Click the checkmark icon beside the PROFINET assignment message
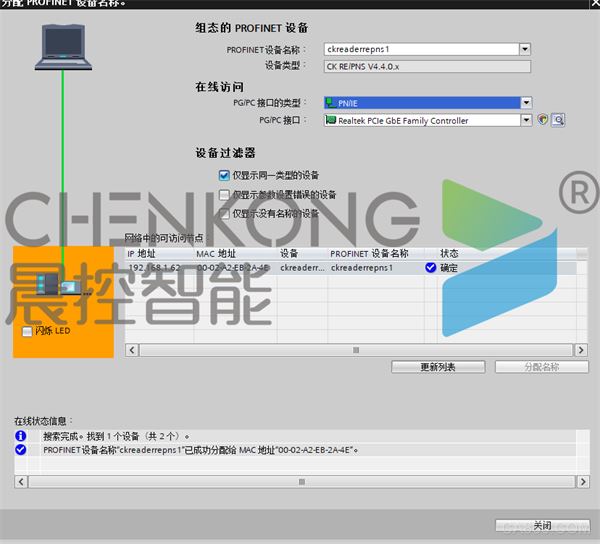 (x=21, y=450)
